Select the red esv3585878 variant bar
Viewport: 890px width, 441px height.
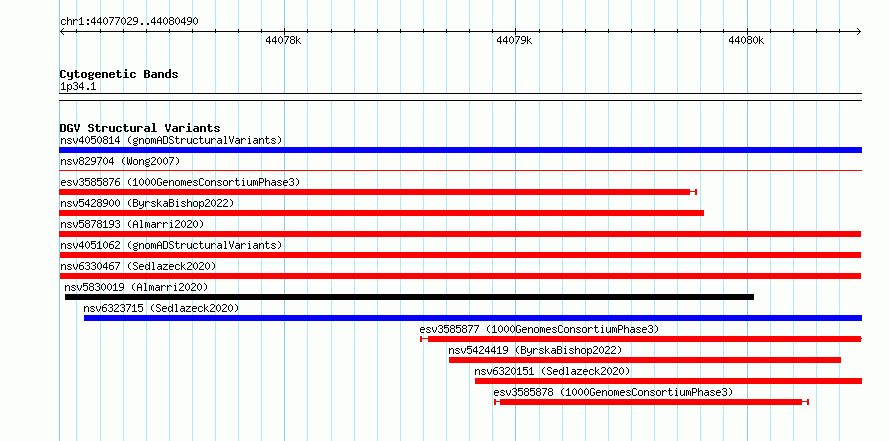click(x=651, y=402)
